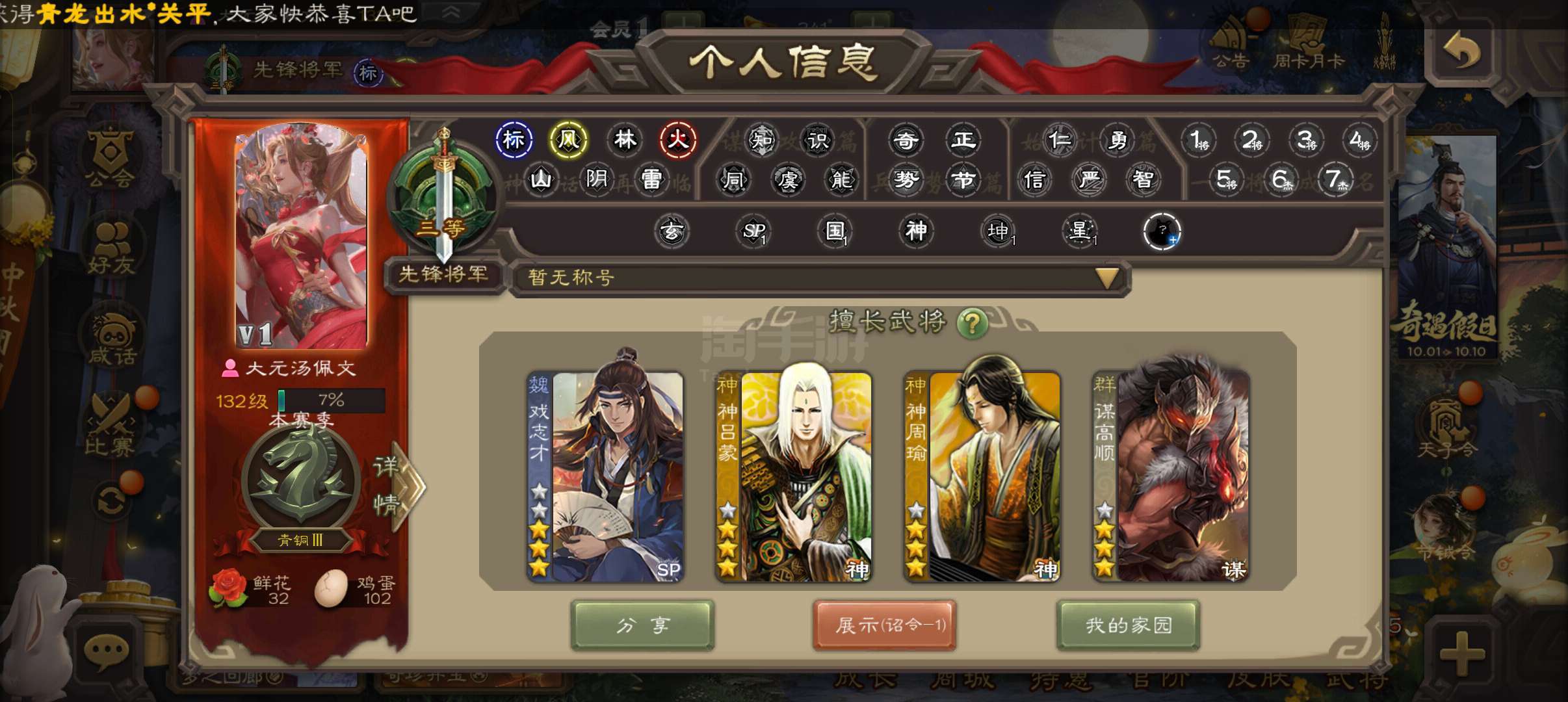Select the 火 red badge icon
Screen dimensions: 1568x702
click(x=678, y=140)
